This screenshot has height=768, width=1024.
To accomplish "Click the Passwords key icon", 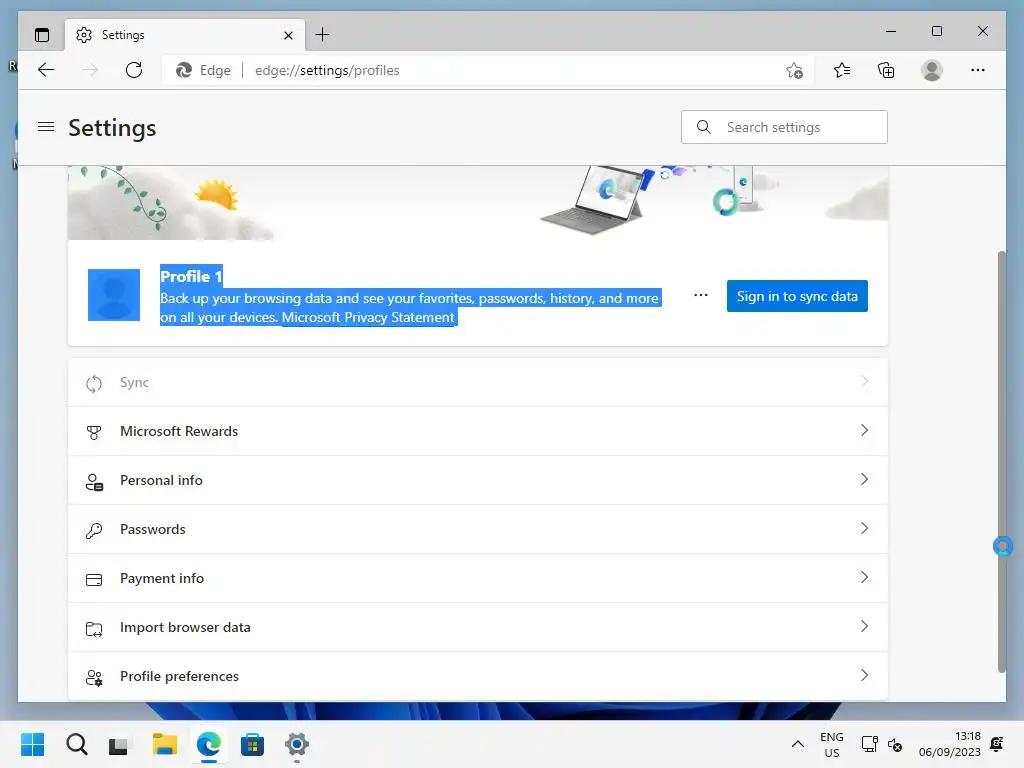I will pos(94,530).
